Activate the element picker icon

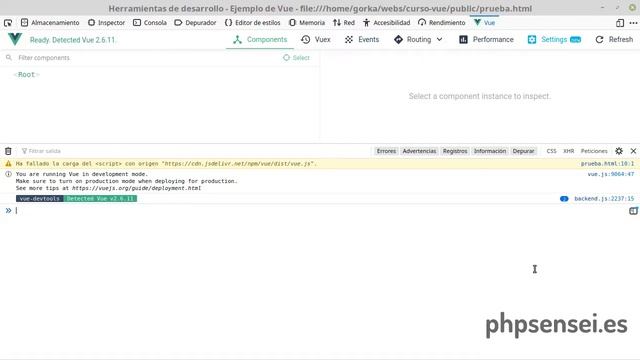tap(8, 23)
